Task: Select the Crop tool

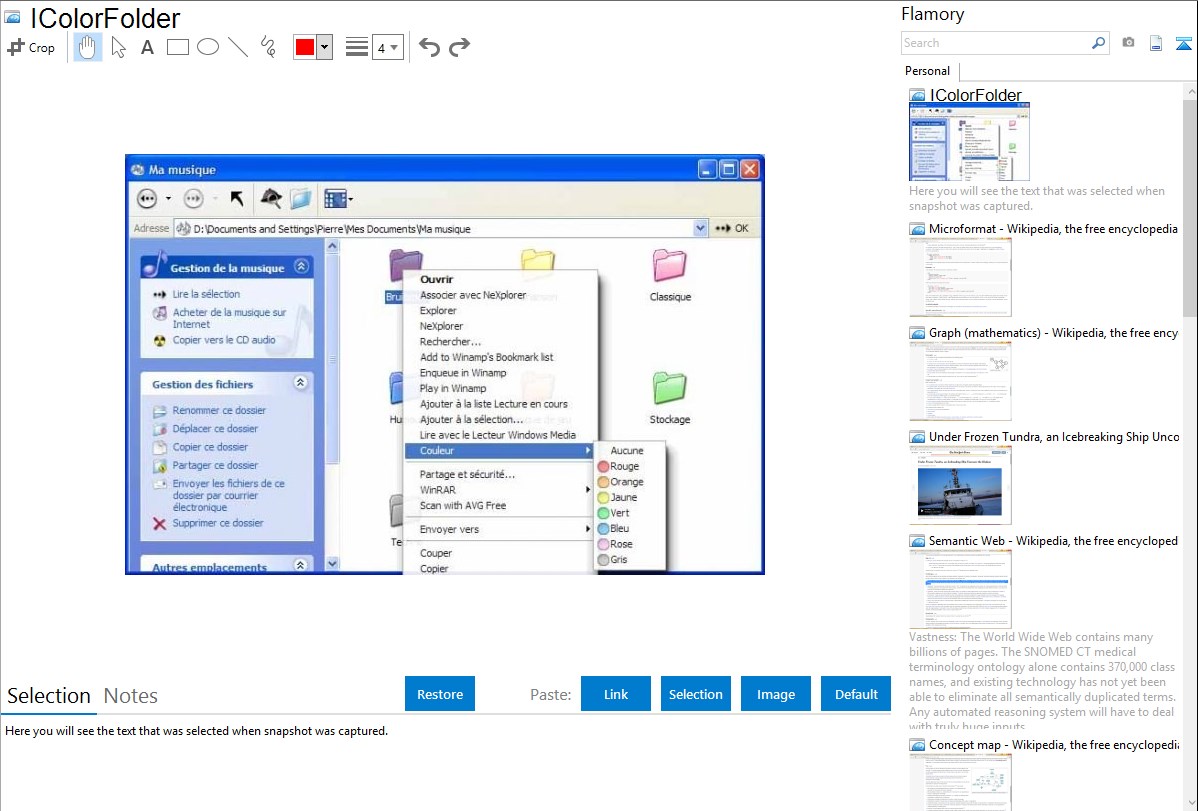Action: coord(31,47)
